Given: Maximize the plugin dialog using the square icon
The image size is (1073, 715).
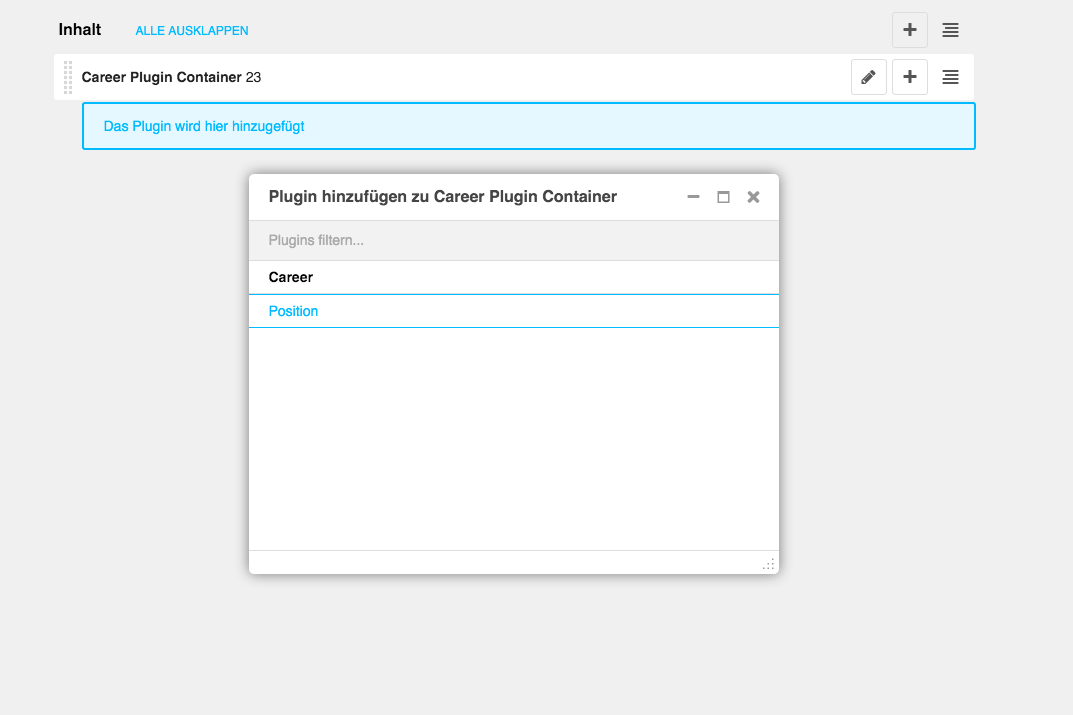Looking at the screenshot, I should click(x=723, y=197).
